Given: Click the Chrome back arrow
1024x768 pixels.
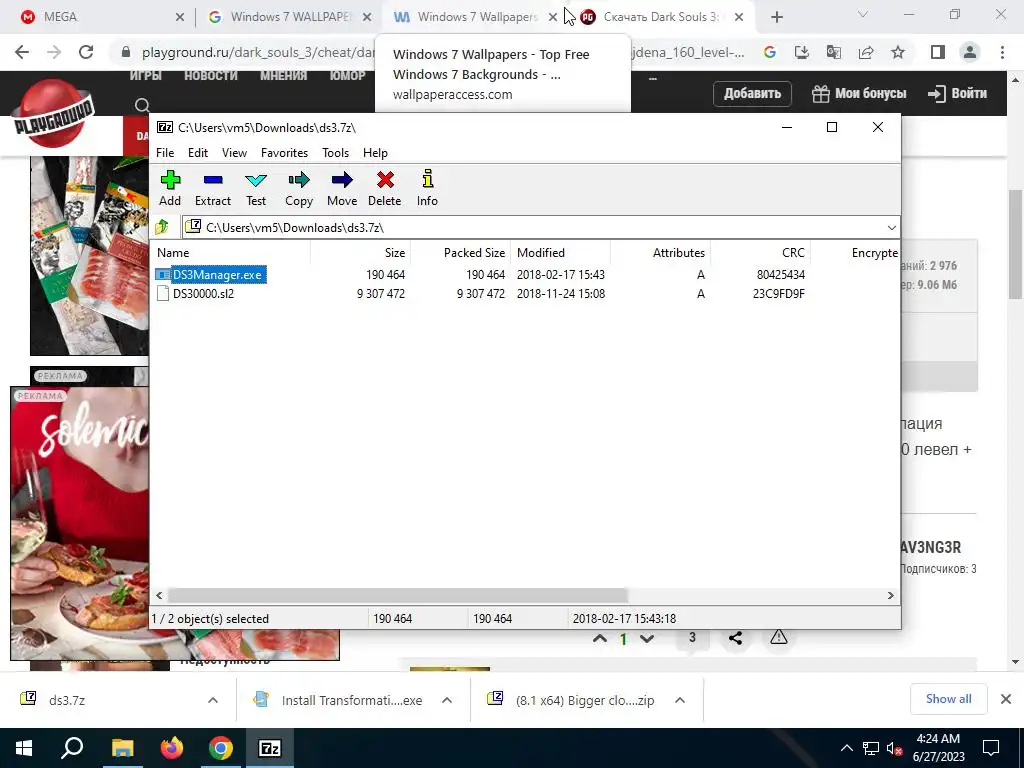Looking at the screenshot, I should pyautogui.click(x=22, y=52).
